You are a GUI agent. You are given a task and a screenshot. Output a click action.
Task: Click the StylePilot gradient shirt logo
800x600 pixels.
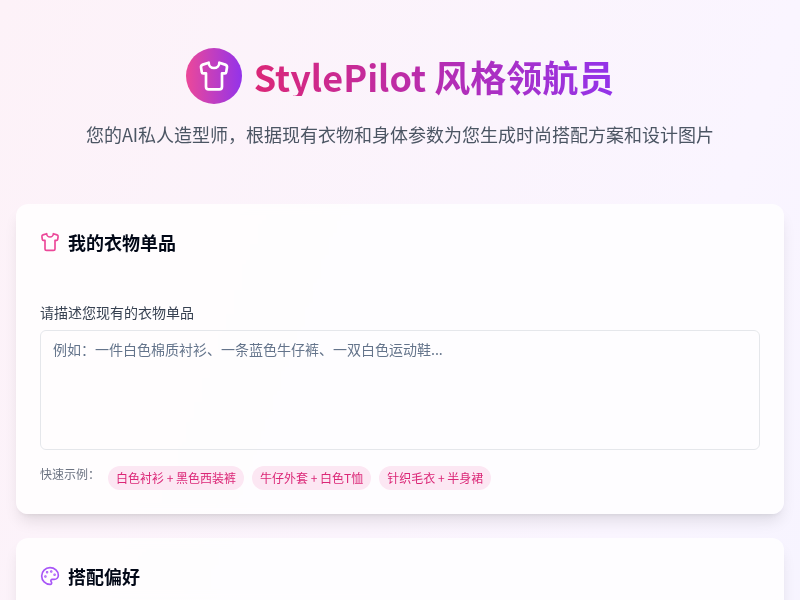point(214,76)
